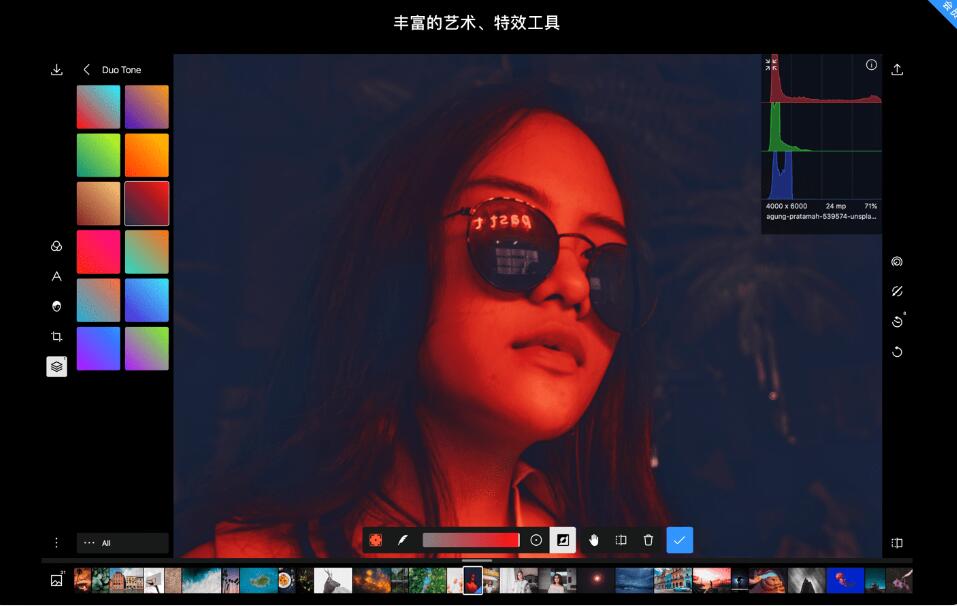This screenshot has width=957, height=606.
Task: Open the colorful buildings thumbnail in filmstrip
Action: (673, 580)
